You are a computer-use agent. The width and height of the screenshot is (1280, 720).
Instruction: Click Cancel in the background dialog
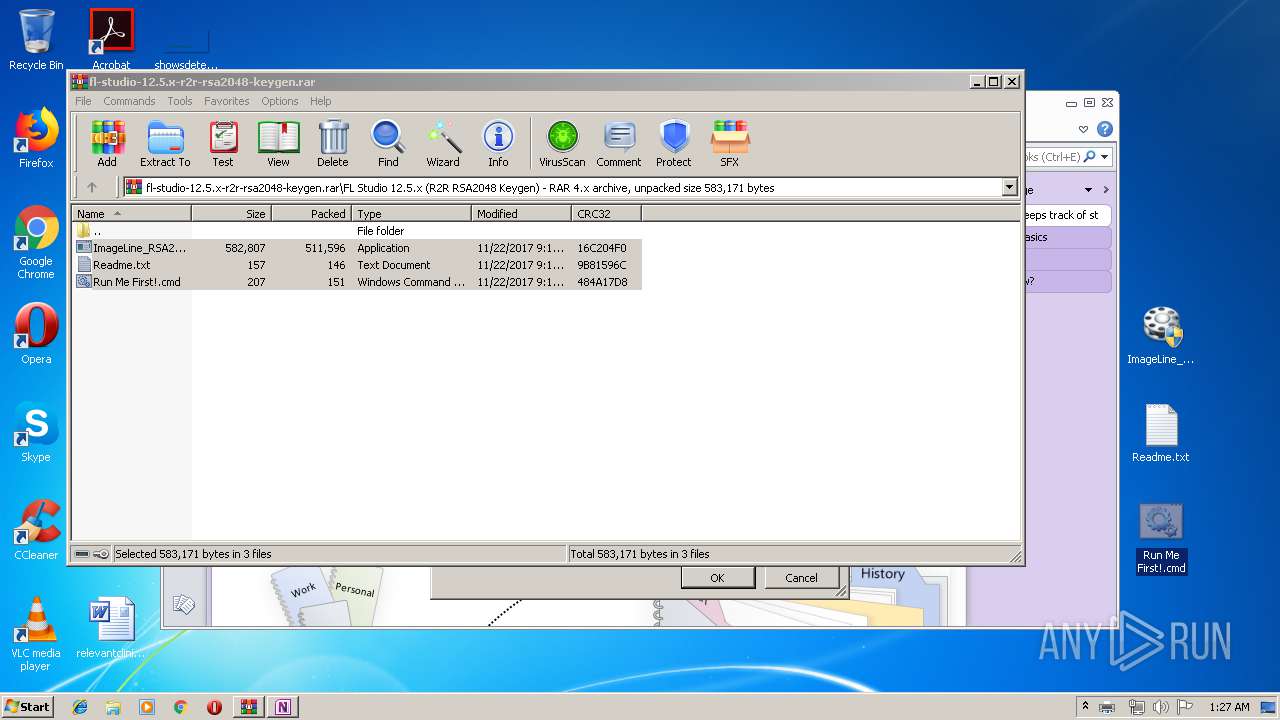pos(801,578)
